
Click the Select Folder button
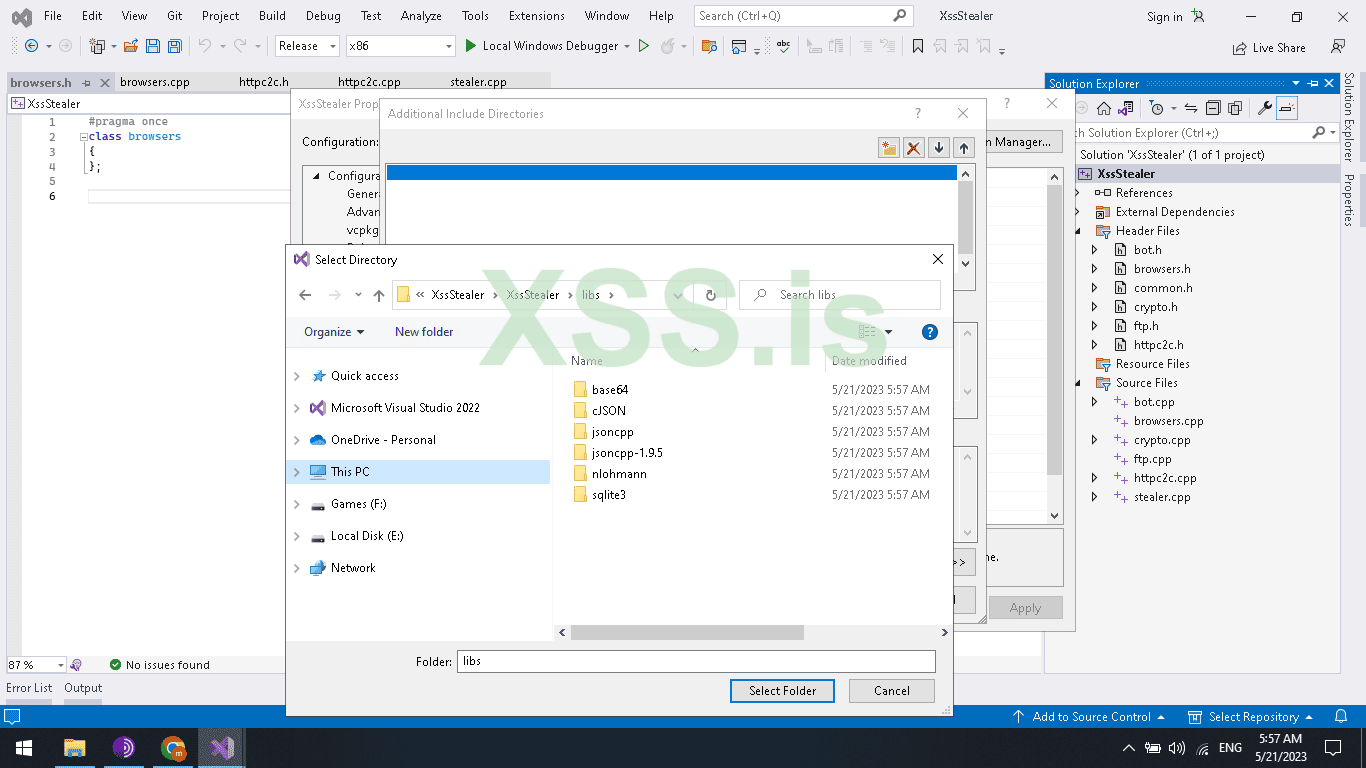[782, 691]
